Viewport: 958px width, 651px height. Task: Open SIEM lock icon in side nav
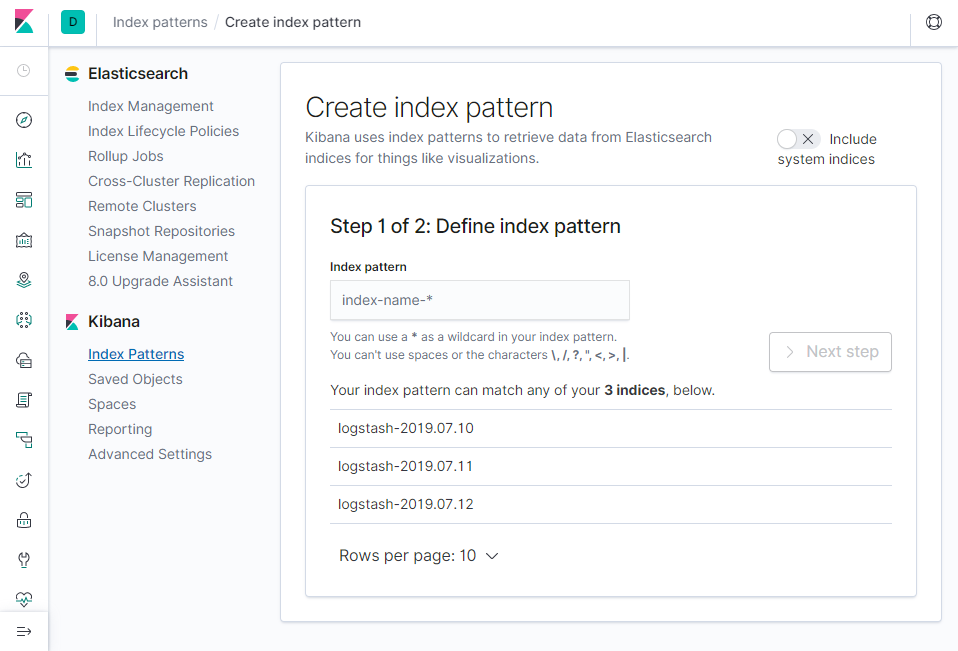pyautogui.click(x=24, y=520)
